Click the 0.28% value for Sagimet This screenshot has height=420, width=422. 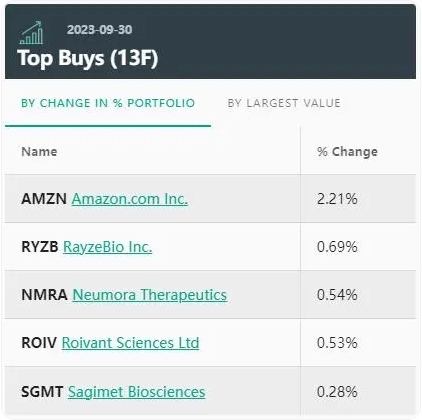coord(337,392)
